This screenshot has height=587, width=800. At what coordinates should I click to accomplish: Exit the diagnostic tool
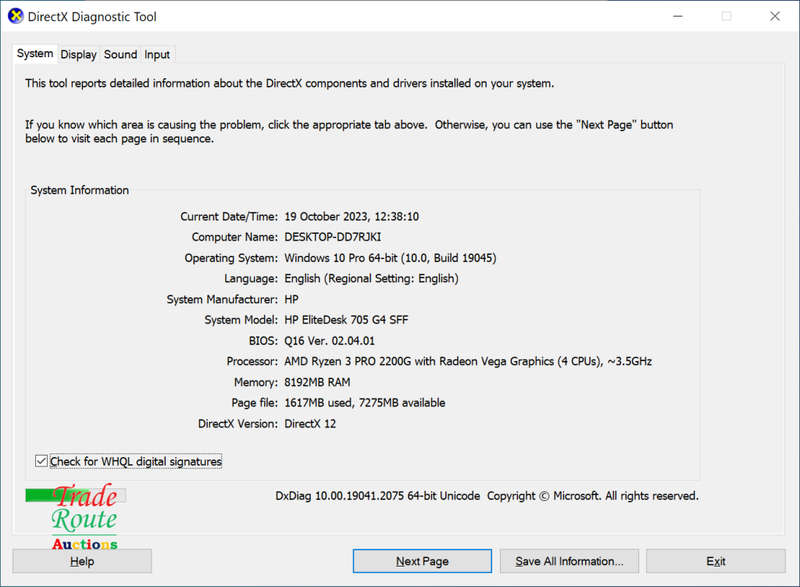(716, 561)
